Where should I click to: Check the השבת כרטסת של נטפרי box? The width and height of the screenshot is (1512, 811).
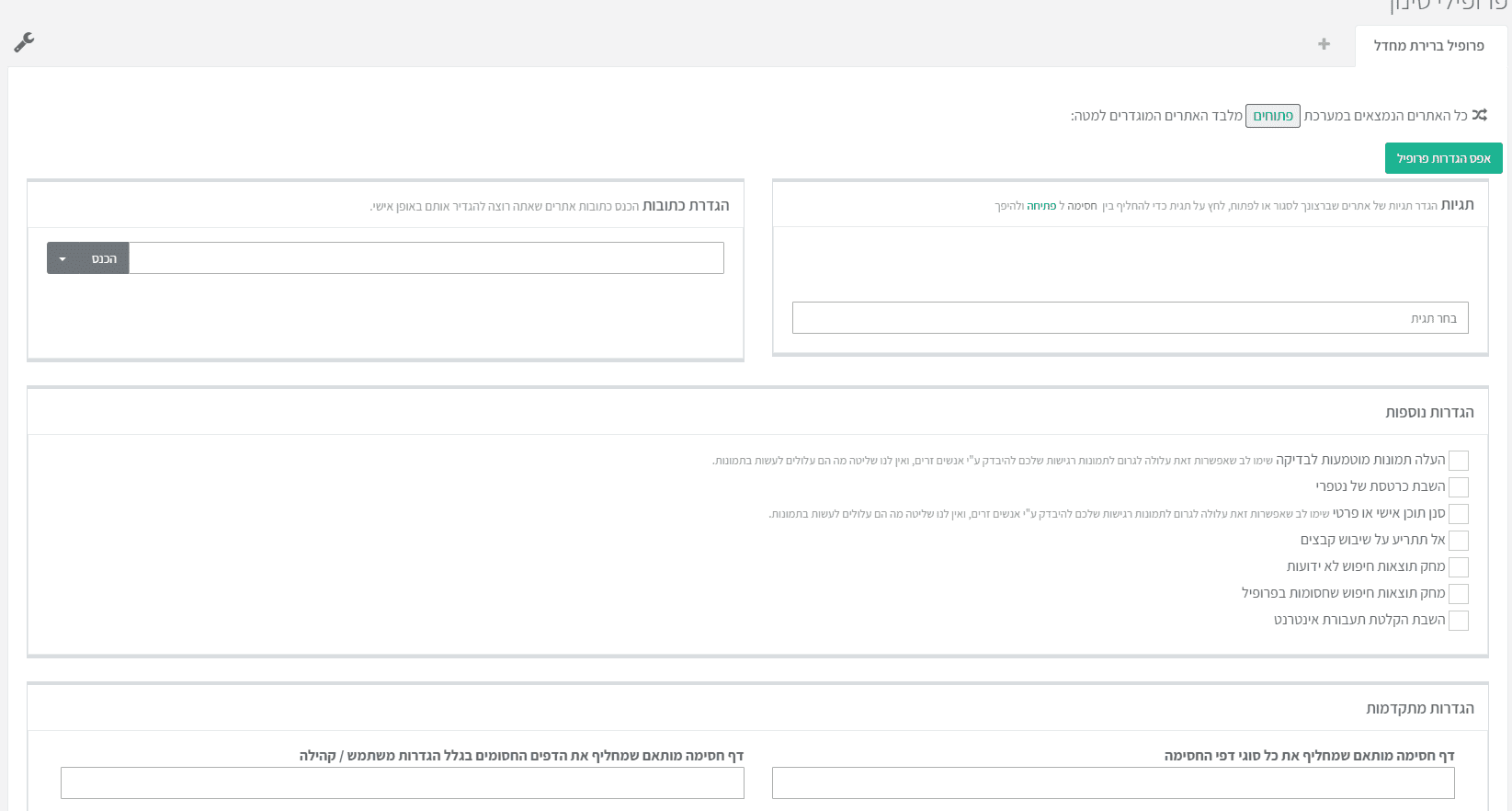click(1459, 487)
